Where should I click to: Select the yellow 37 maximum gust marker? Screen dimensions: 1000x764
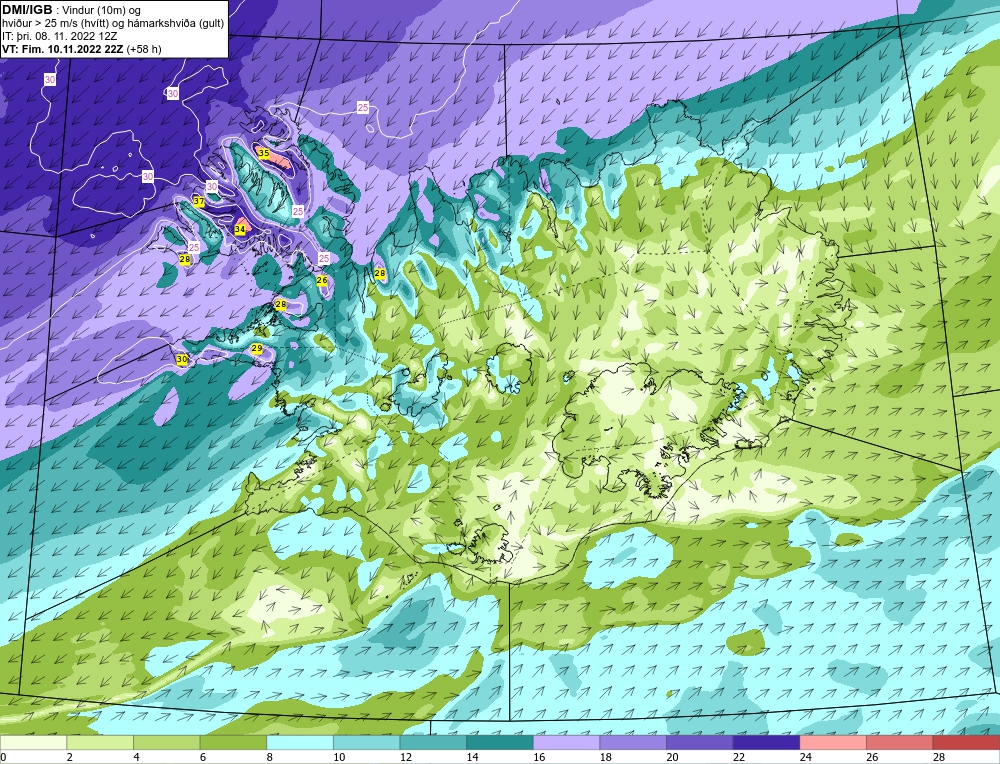click(199, 202)
